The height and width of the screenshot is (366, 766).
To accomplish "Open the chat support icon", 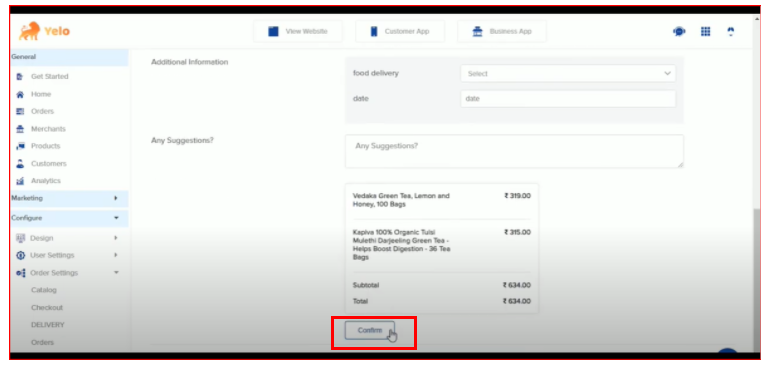I will [x=679, y=31].
